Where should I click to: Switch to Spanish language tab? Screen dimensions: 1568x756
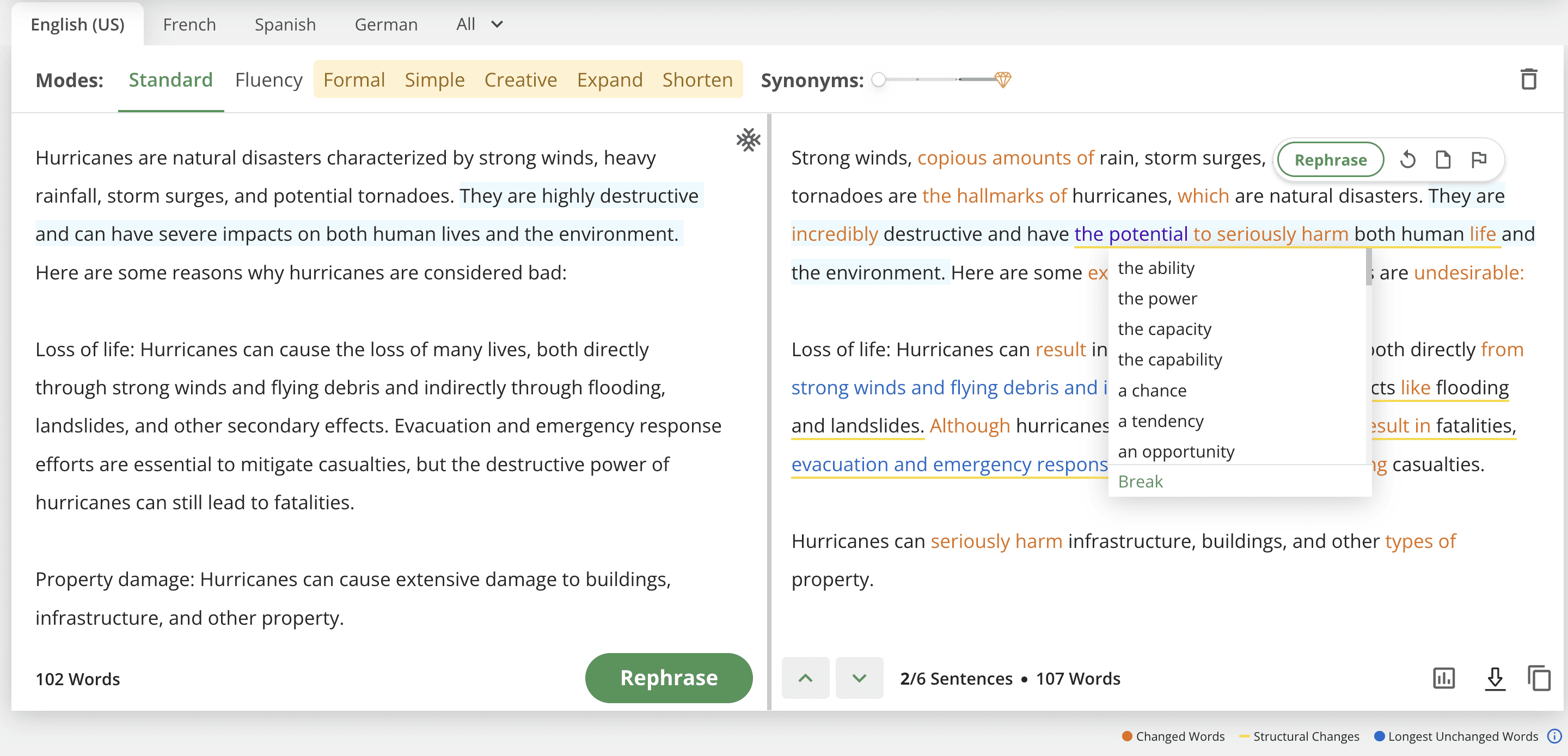click(x=285, y=25)
